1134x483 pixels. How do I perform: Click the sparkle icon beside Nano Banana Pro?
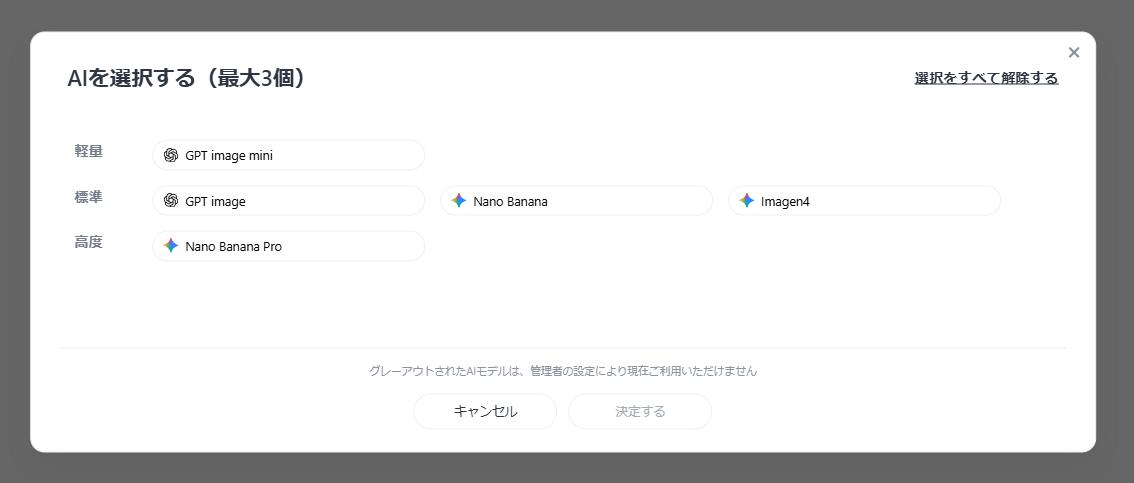tap(171, 246)
